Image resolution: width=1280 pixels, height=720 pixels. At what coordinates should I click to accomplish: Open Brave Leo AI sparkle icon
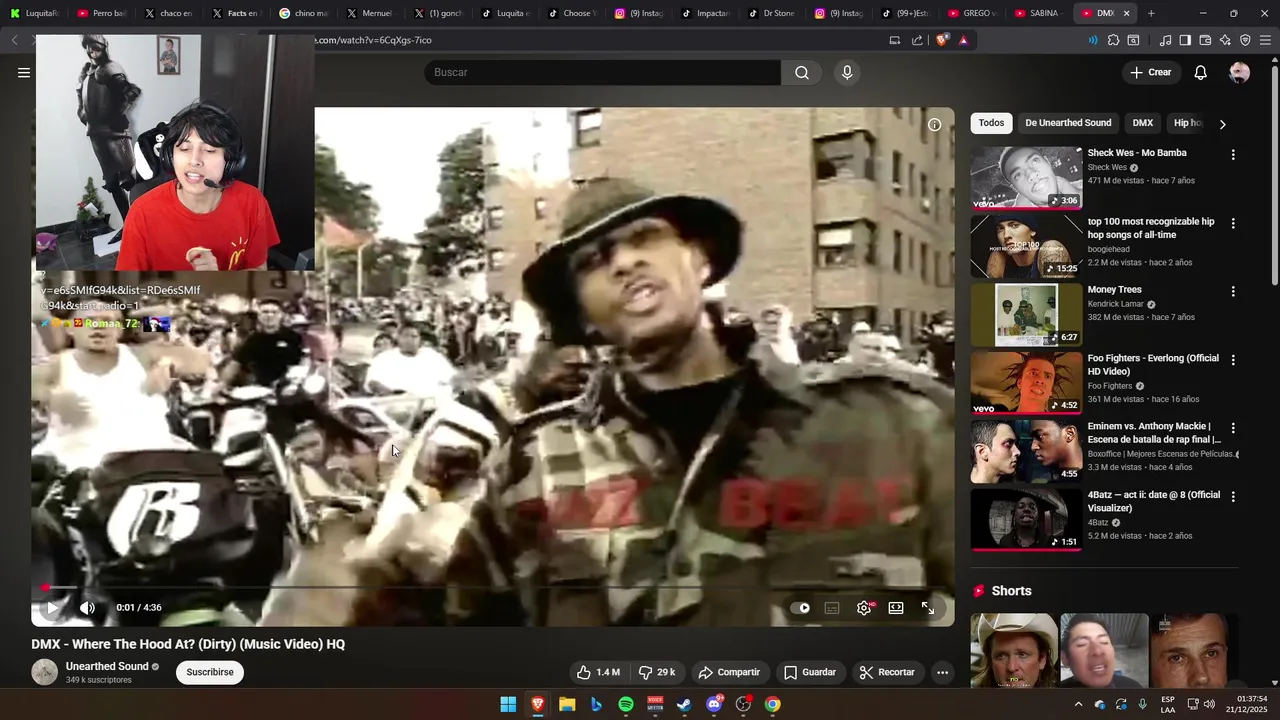click(1225, 40)
